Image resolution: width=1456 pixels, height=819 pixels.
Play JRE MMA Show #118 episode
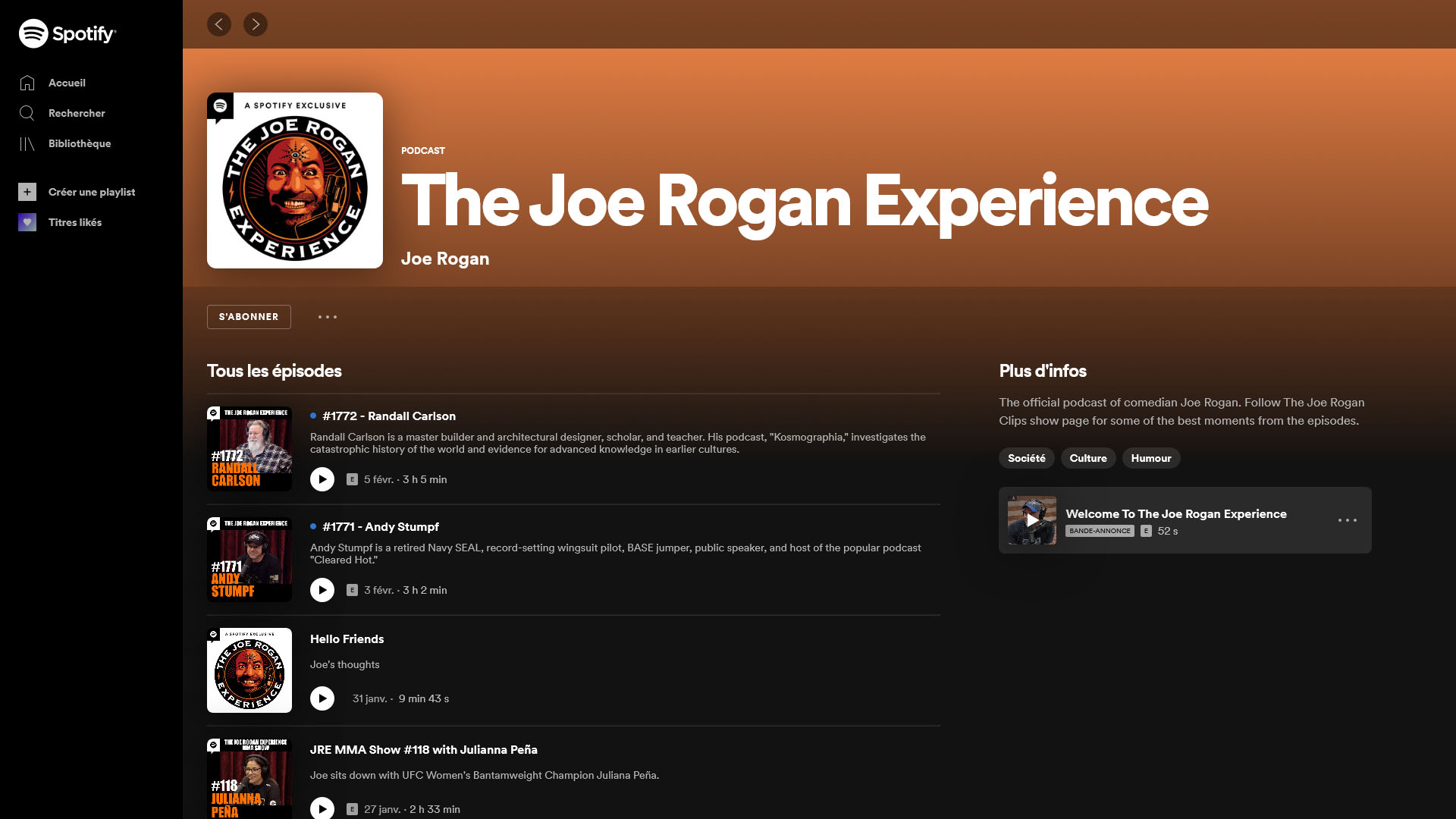pos(322,808)
